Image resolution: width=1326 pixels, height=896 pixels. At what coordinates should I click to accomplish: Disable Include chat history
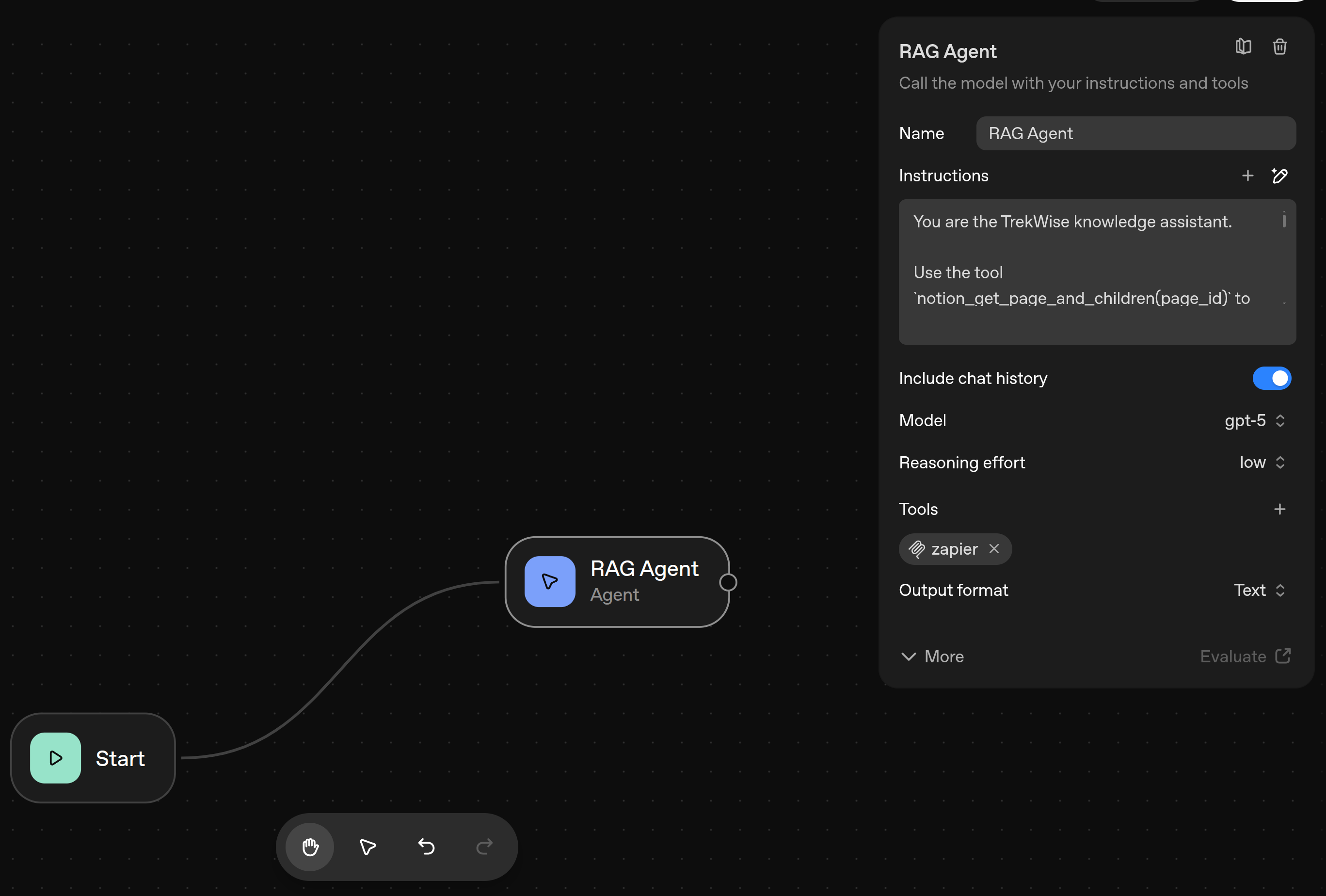click(x=1272, y=378)
